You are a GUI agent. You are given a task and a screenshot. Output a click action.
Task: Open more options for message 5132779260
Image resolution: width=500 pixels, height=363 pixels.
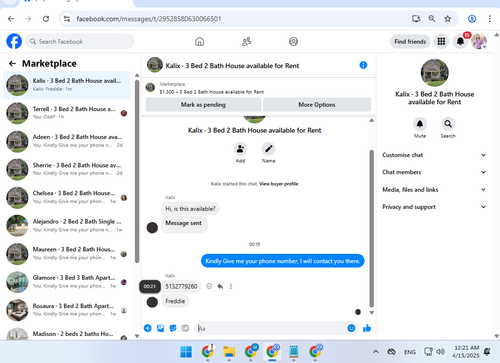pyautogui.click(x=231, y=286)
